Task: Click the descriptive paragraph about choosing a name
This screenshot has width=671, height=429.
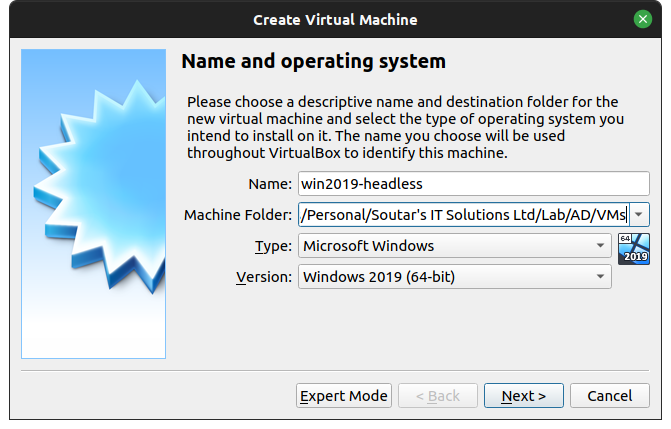Action: coord(405,127)
